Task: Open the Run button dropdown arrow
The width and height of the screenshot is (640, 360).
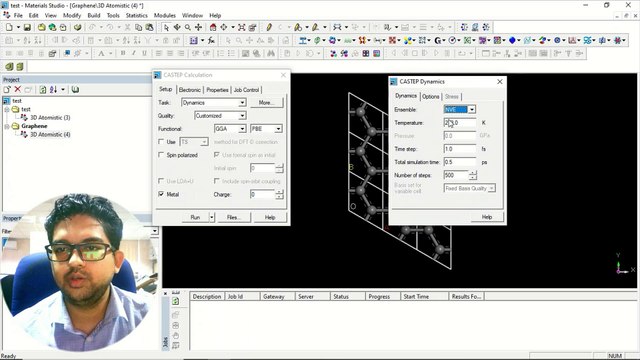Action: pos(212,217)
